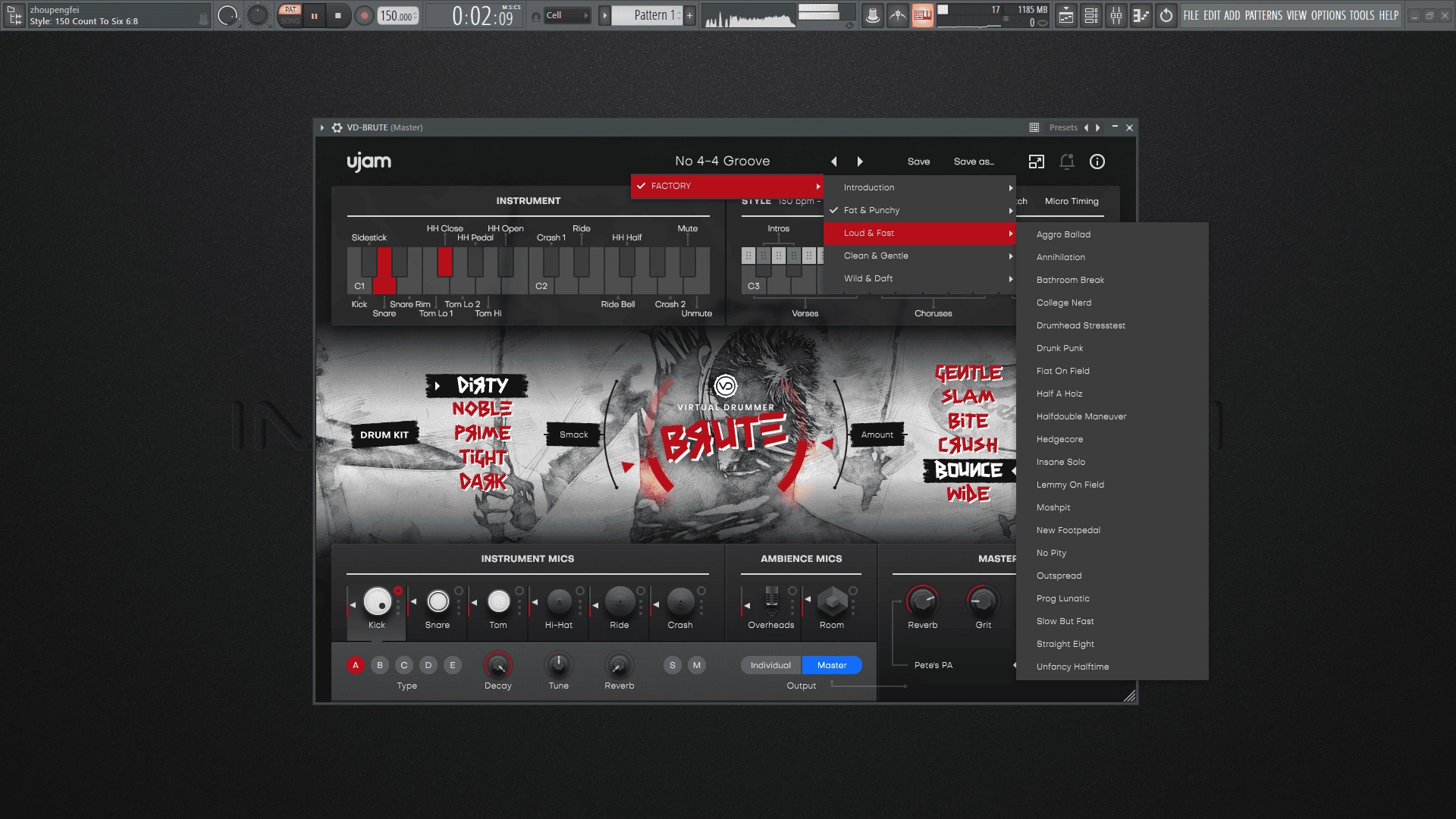Select the NOBLE drum kit
1456x819 pixels.
click(482, 409)
